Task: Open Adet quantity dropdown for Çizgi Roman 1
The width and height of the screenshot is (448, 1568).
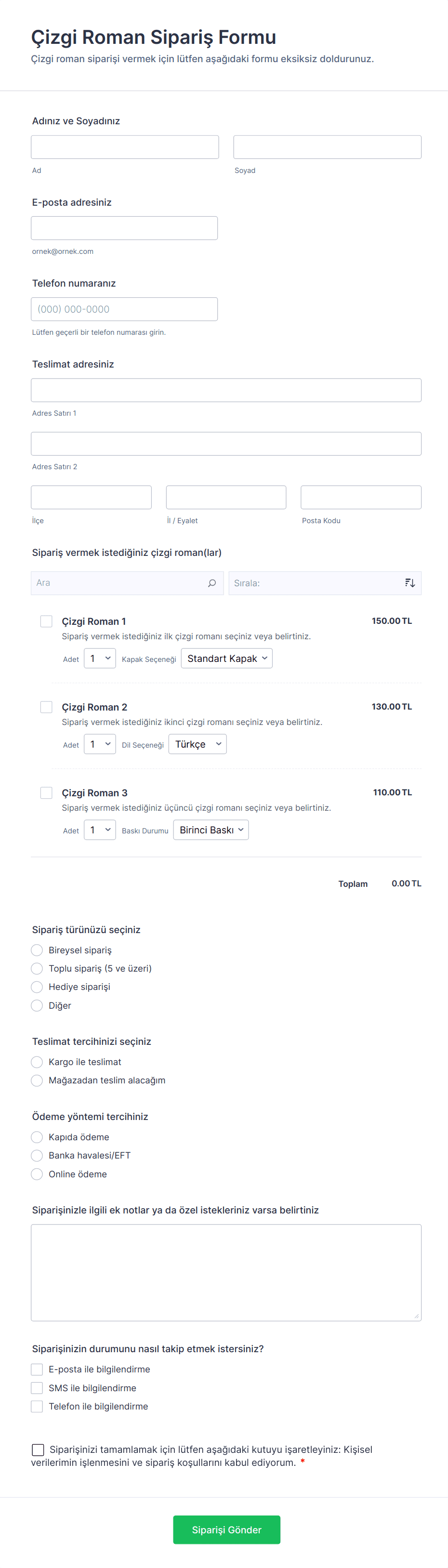Action: [100, 659]
